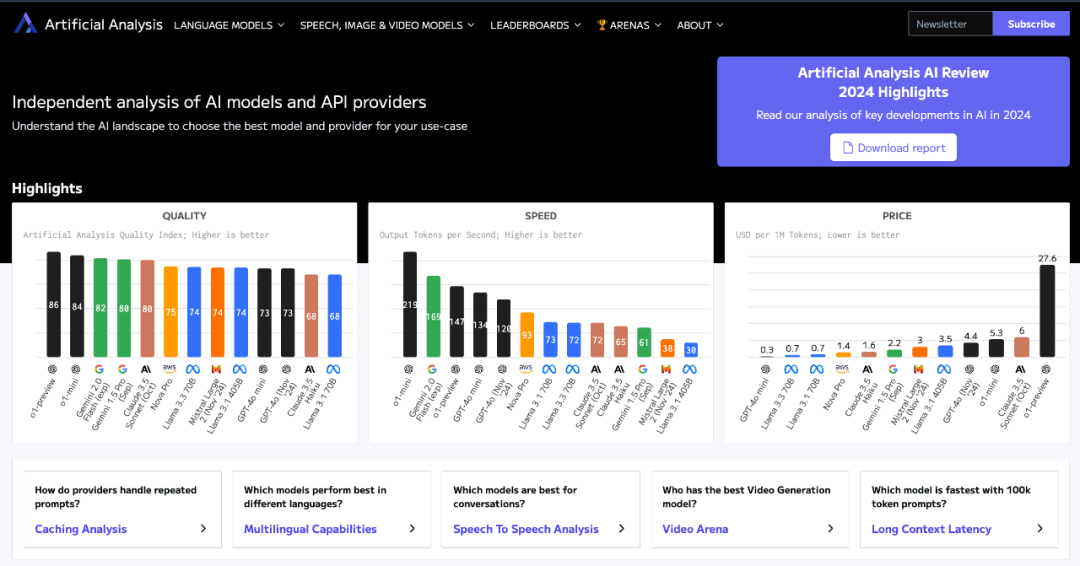This screenshot has height=566, width=1080.
Task: Click Anthropic icon under Claude 3.5 Sonnet in Quality chart
Action: (146, 370)
